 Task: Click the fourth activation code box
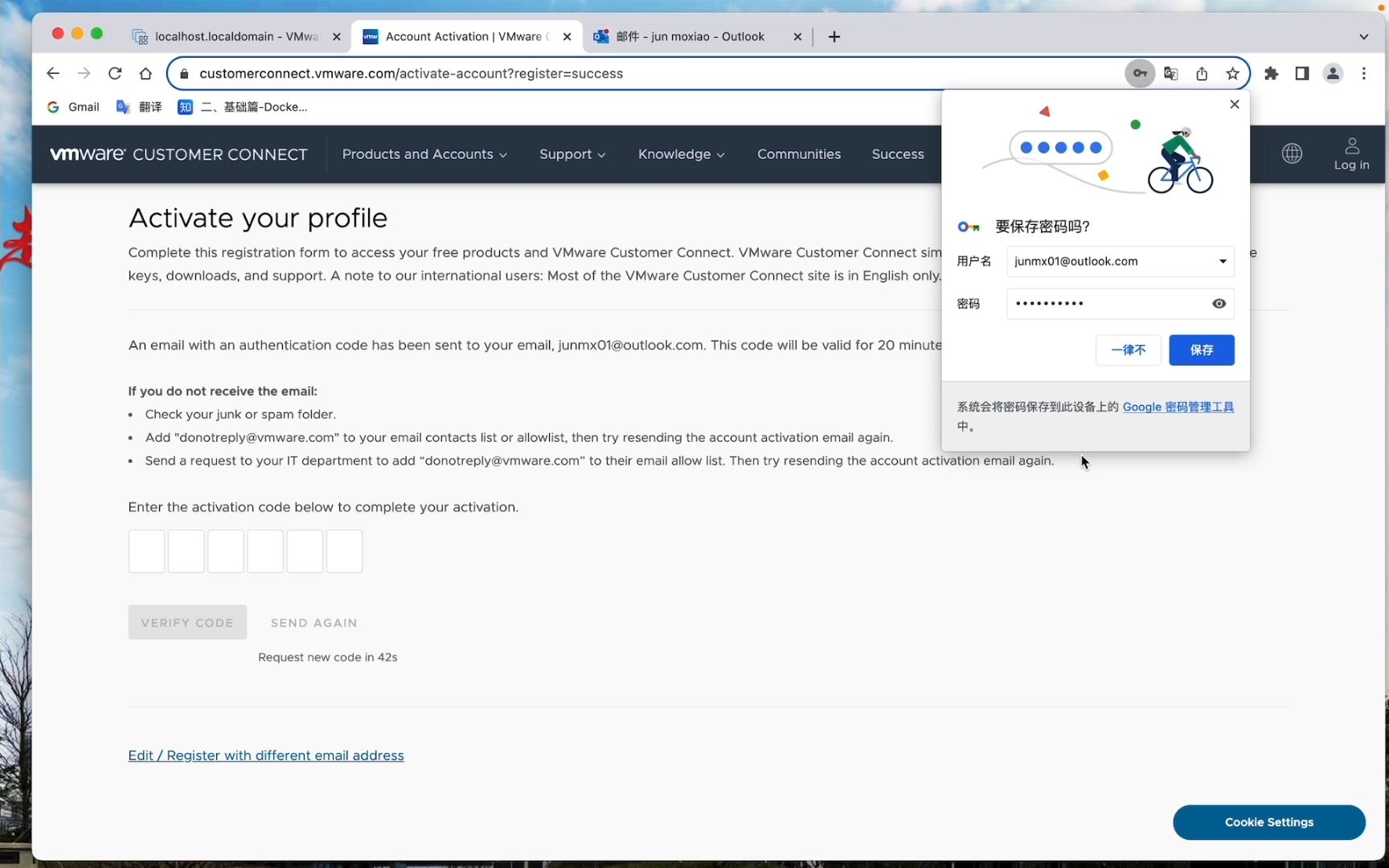point(265,551)
